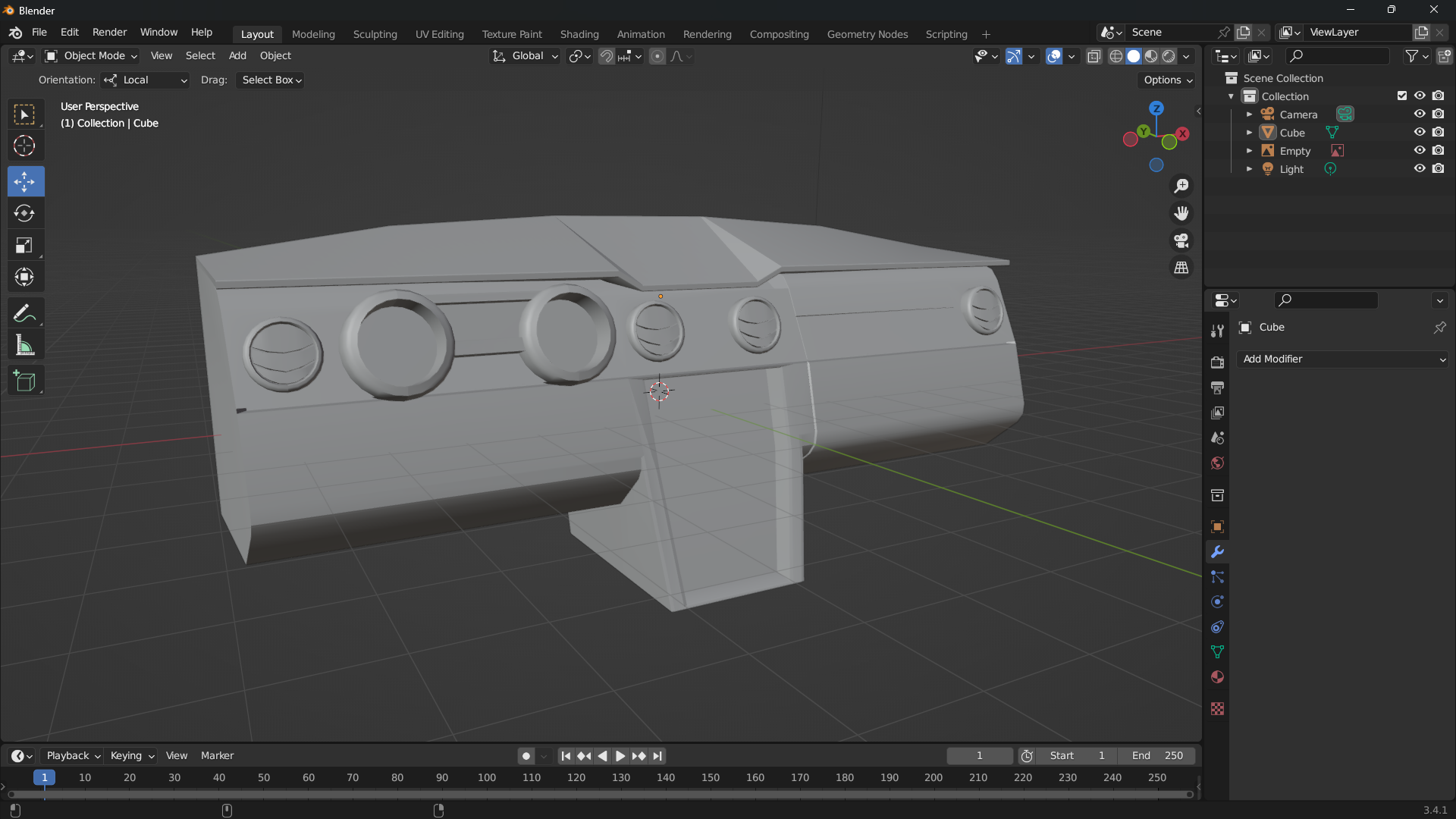Select the Rotate tool in the toolbar
The height and width of the screenshot is (819, 1456).
[24, 214]
